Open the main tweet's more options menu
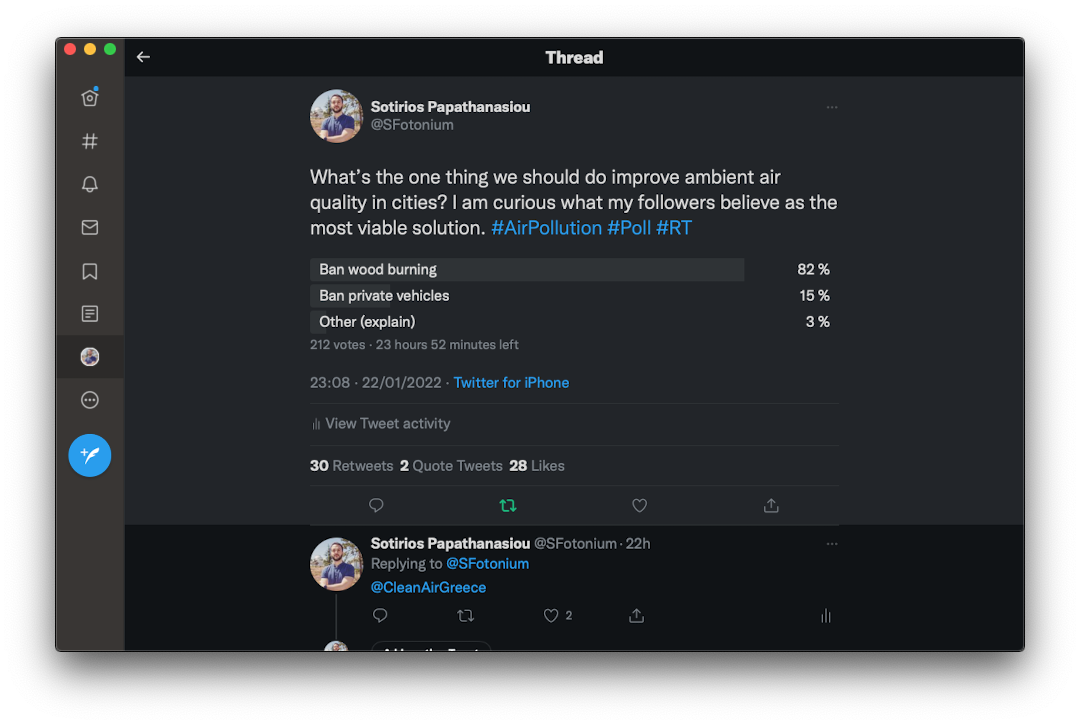 pos(832,107)
